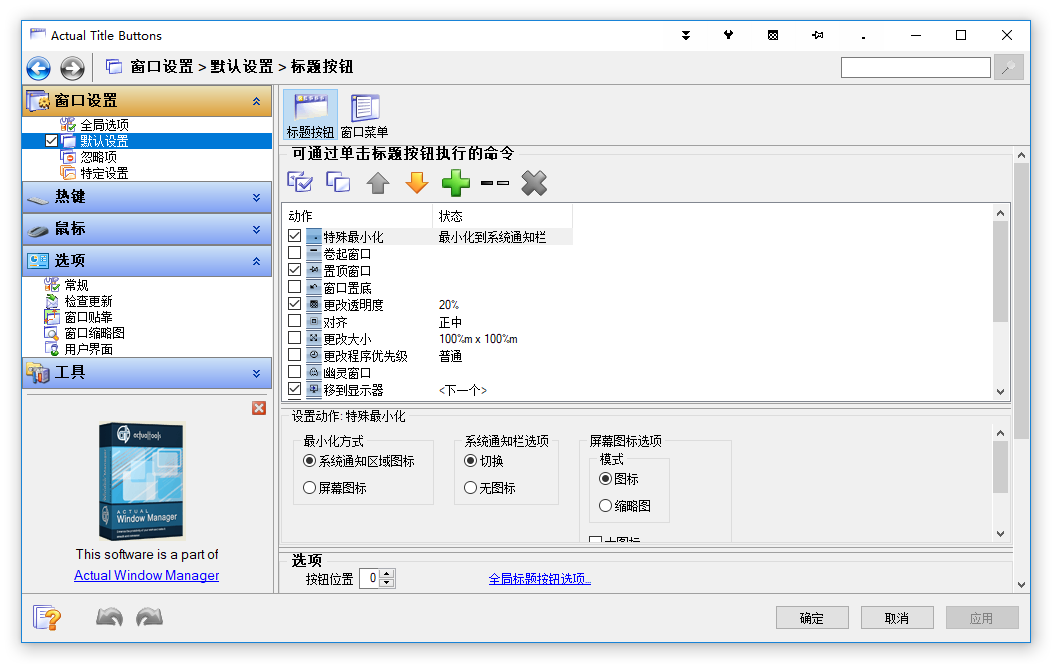Toggle 移到显示器 checkbox
Screen dimensions: 1053x664
[x=294, y=389]
